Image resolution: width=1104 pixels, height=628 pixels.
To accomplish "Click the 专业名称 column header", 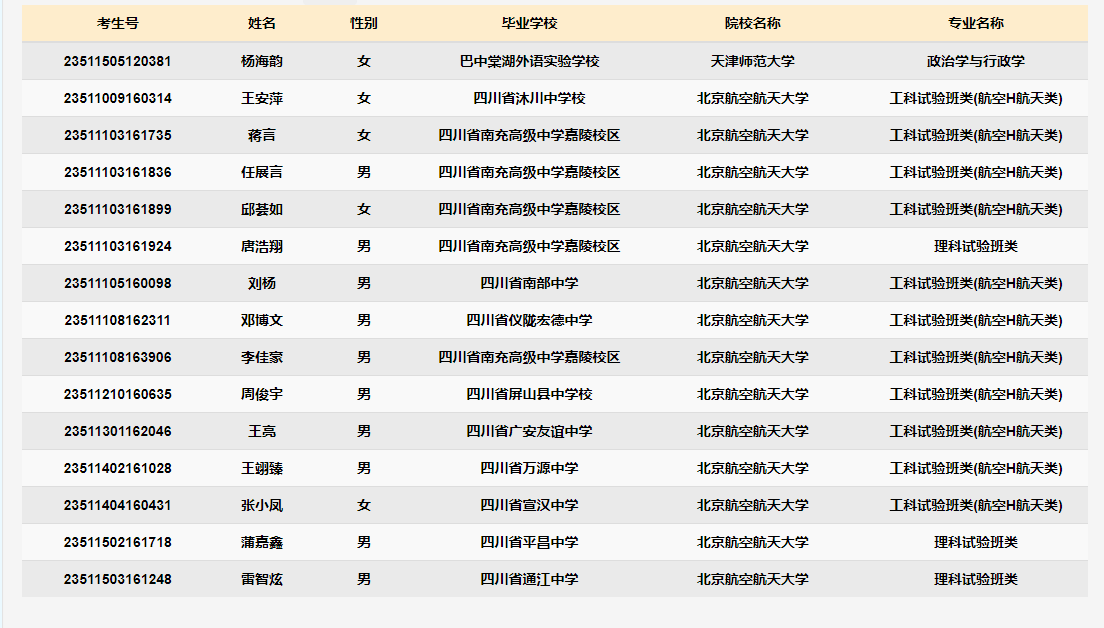I will coord(975,23).
